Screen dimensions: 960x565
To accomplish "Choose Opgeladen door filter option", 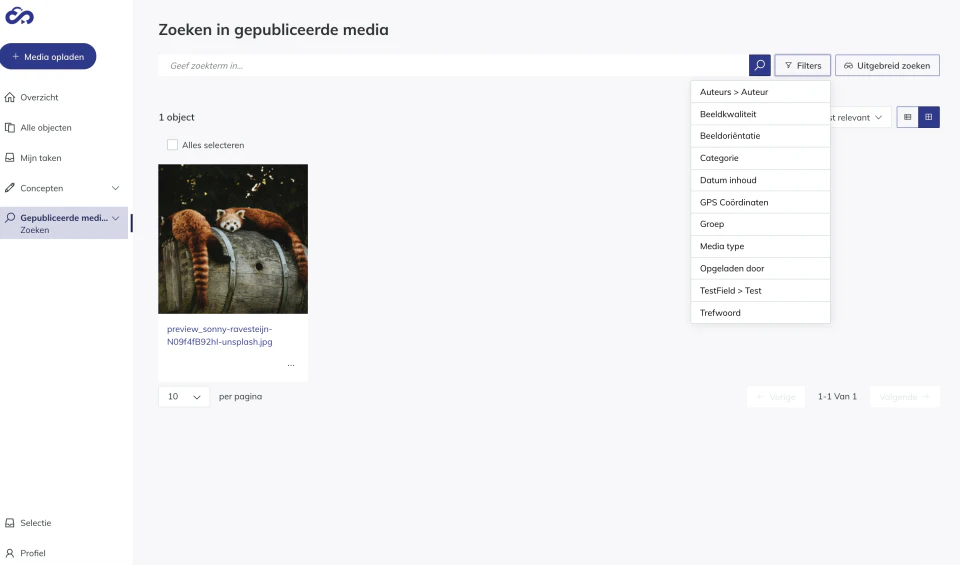I will pyautogui.click(x=760, y=268).
